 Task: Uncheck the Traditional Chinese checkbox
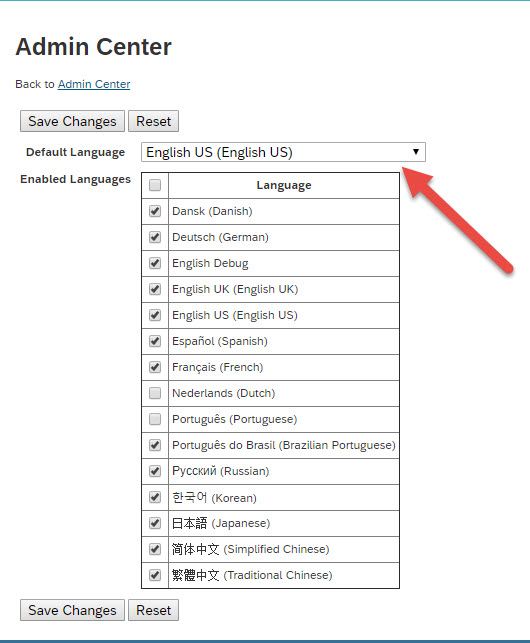tap(155, 575)
